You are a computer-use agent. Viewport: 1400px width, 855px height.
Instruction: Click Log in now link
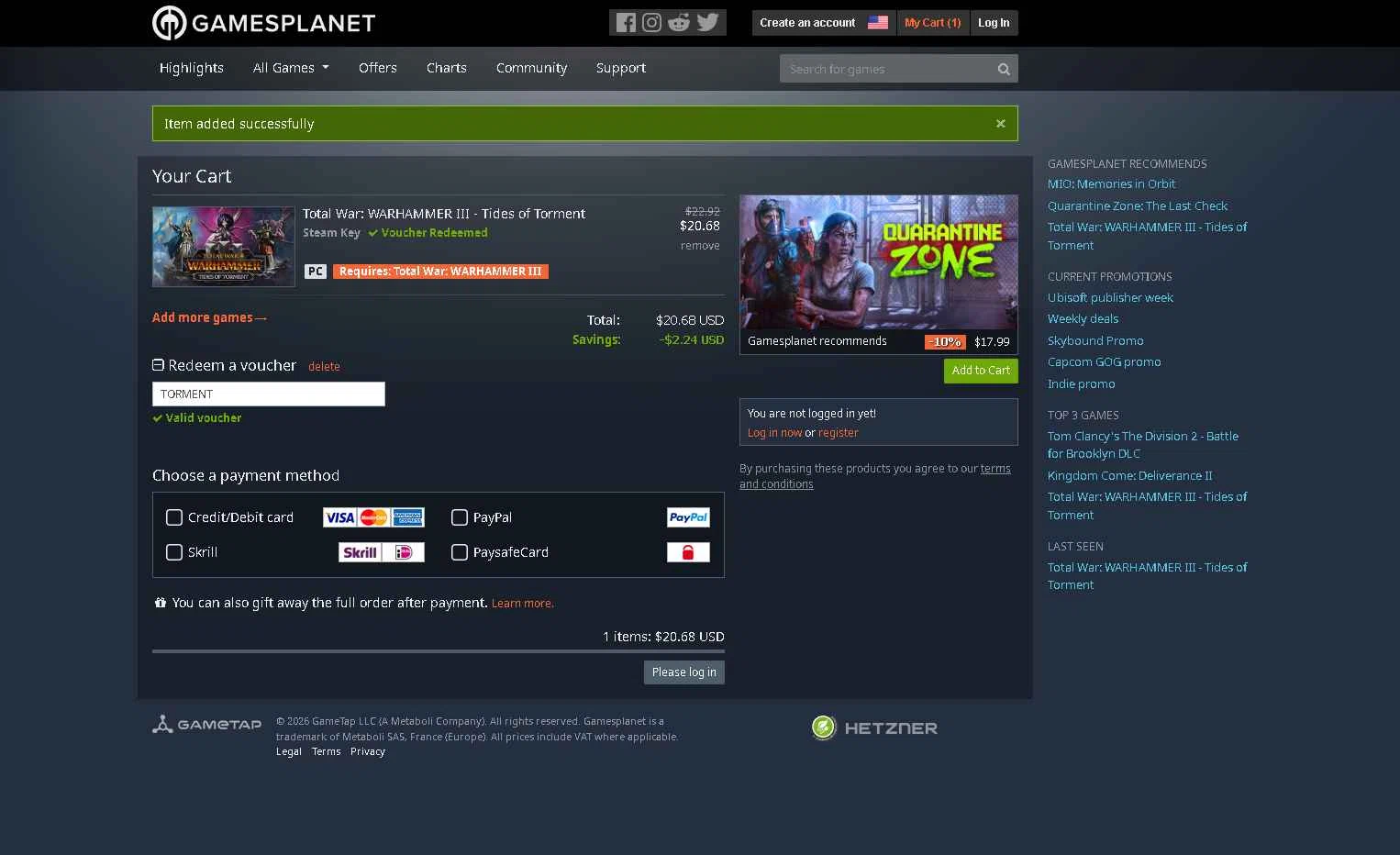coord(774,433)
